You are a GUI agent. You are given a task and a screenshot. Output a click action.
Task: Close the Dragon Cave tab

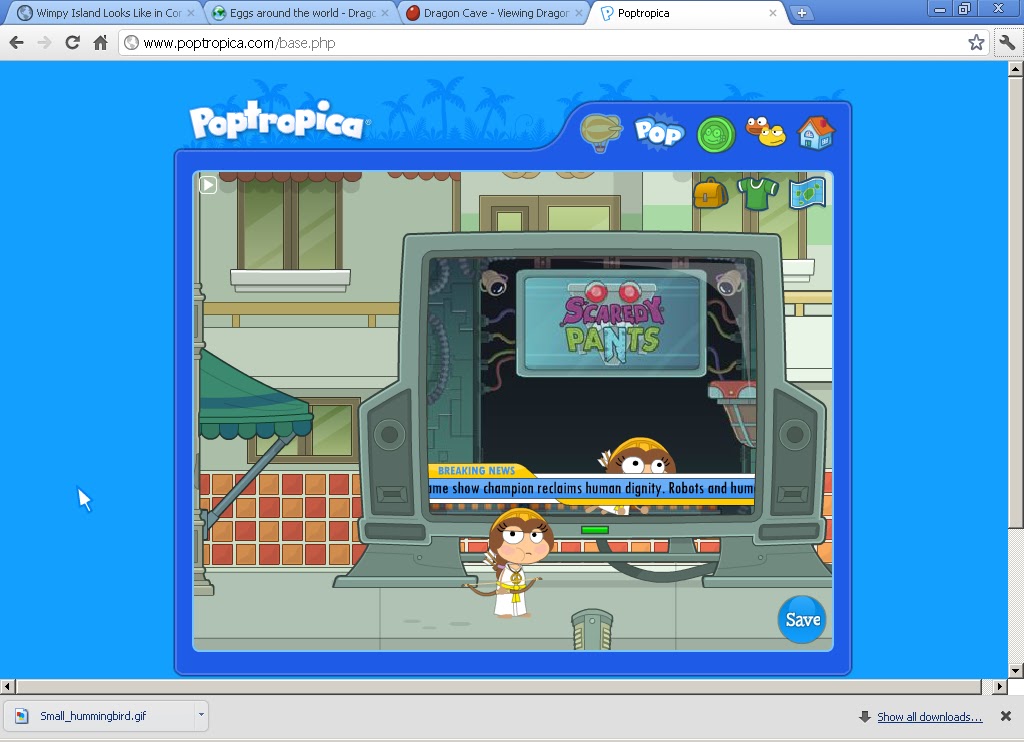579,12
